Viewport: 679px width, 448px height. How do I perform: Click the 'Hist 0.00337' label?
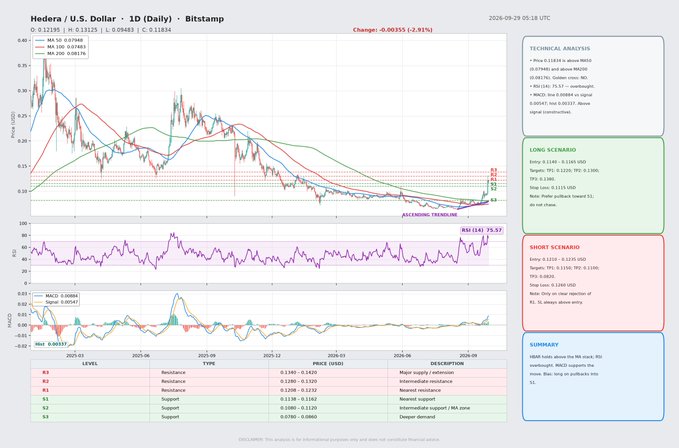pos(51,344)
